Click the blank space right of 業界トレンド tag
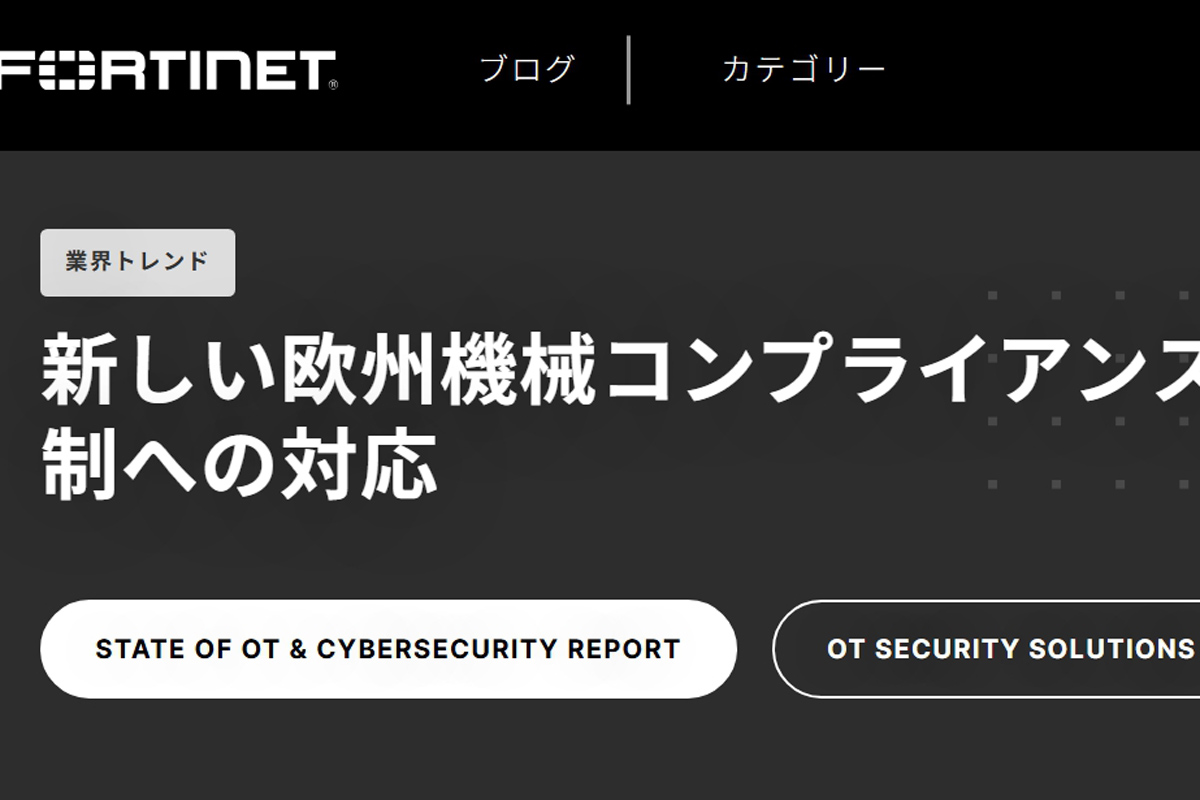 tap(600, 262)
